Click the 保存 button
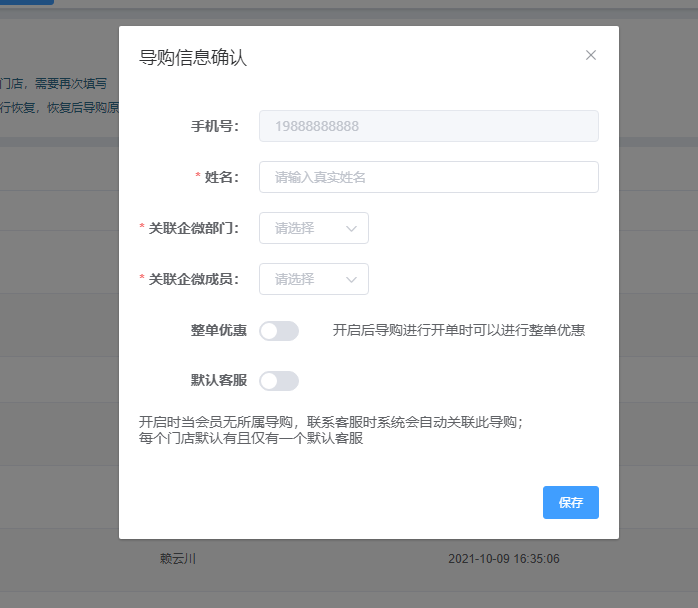Viewport: 698px width, 608px height. pyautogui.click(x=571, y=503)
